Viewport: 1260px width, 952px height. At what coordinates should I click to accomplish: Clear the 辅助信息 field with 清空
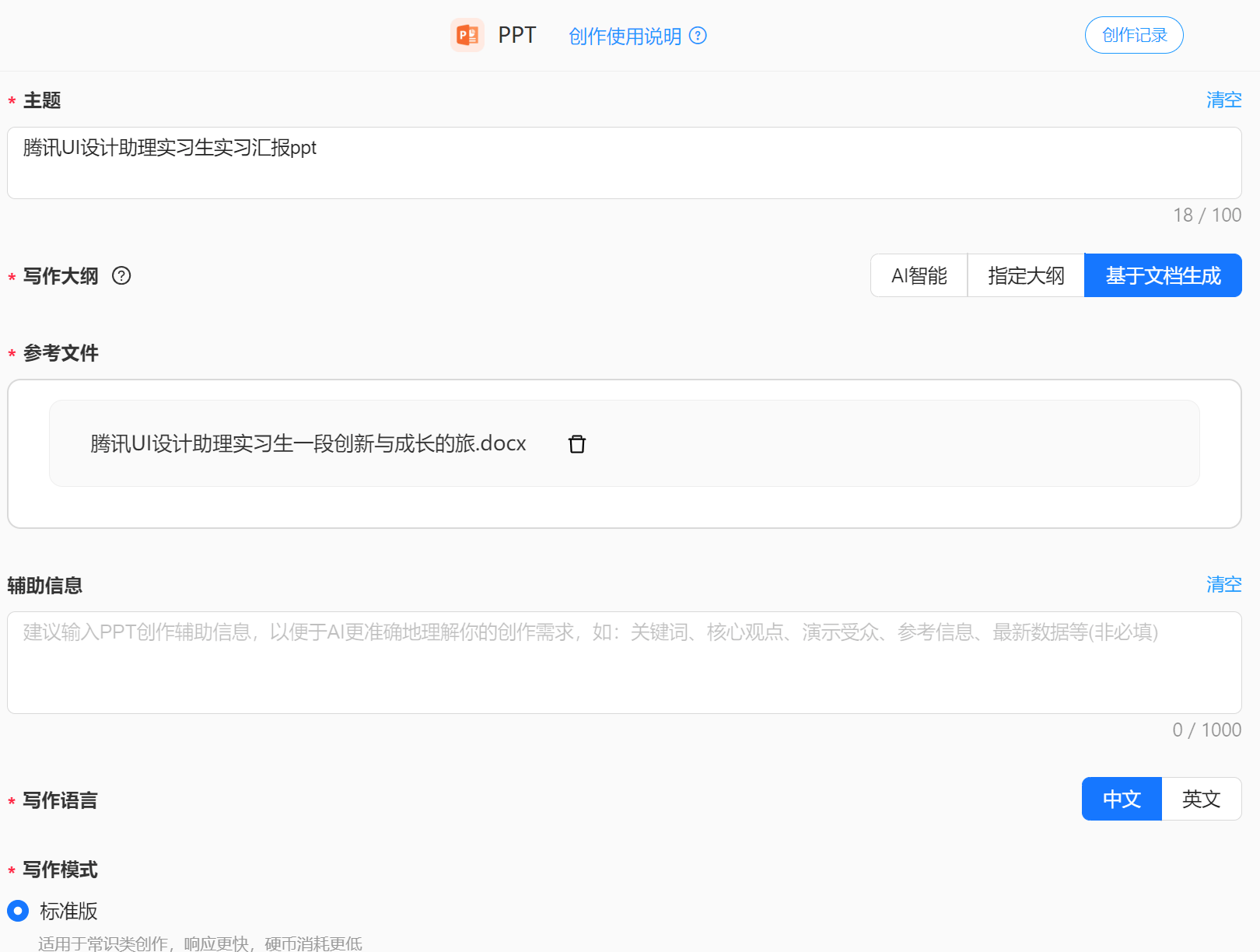1224,584
